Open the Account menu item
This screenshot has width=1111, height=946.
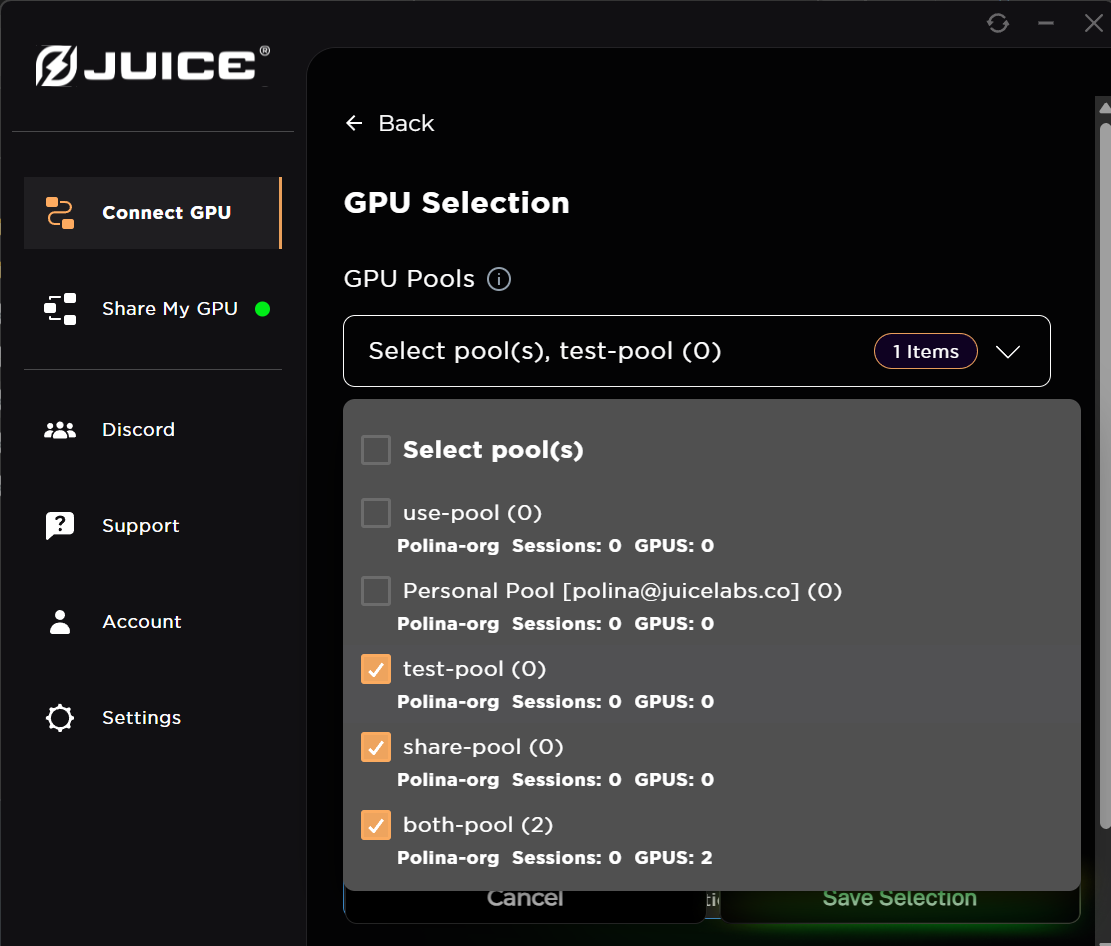153,622
